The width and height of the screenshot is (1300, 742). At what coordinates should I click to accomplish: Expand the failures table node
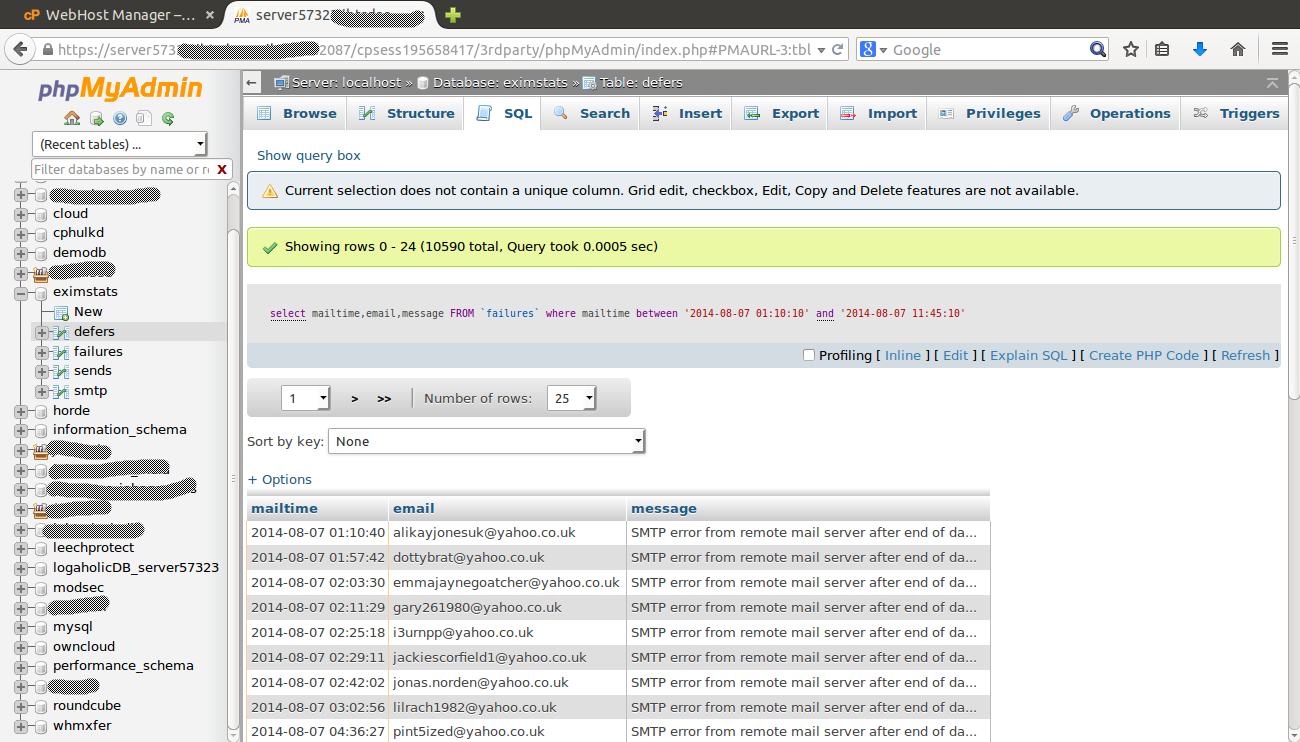[x=41, y=352]
